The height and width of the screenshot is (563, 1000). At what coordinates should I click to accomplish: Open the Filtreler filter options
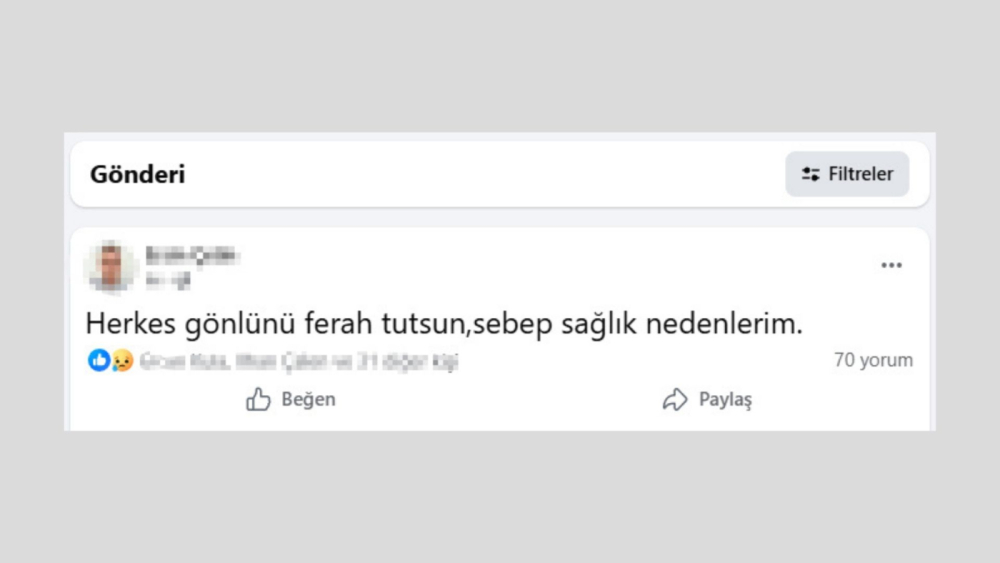tap(847, 175)
